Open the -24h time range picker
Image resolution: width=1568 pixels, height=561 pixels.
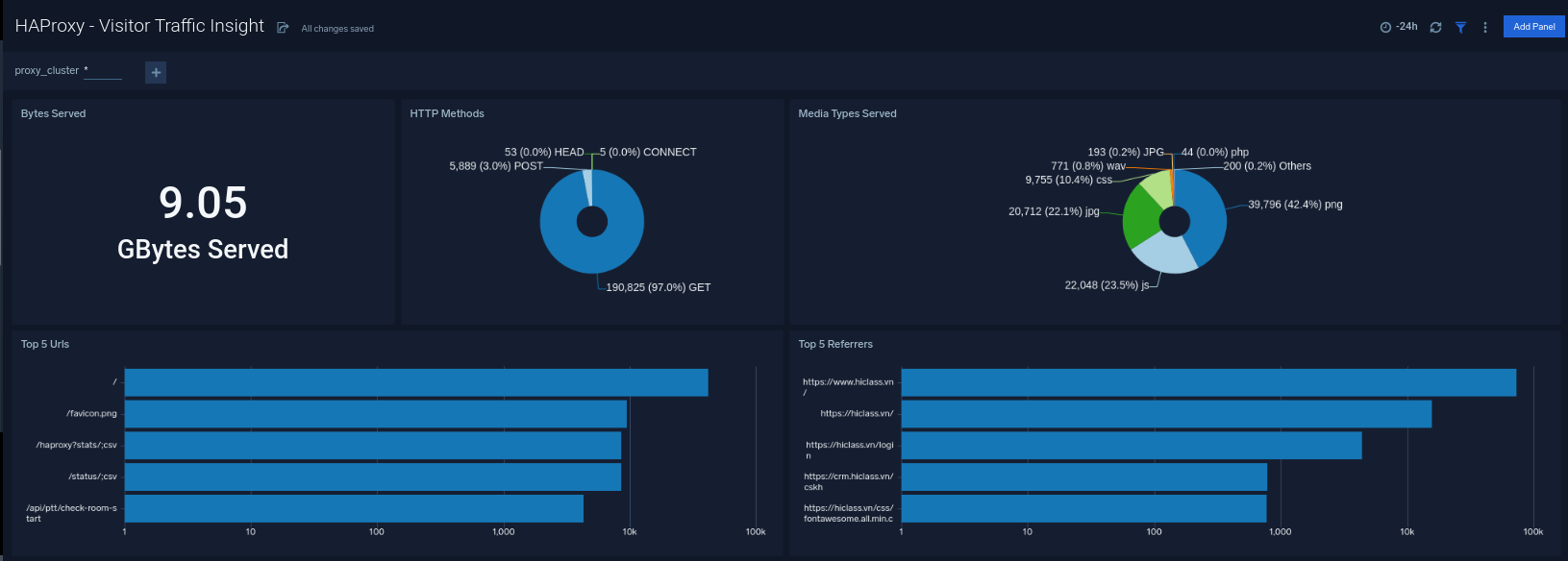(x=1399, y=27)
